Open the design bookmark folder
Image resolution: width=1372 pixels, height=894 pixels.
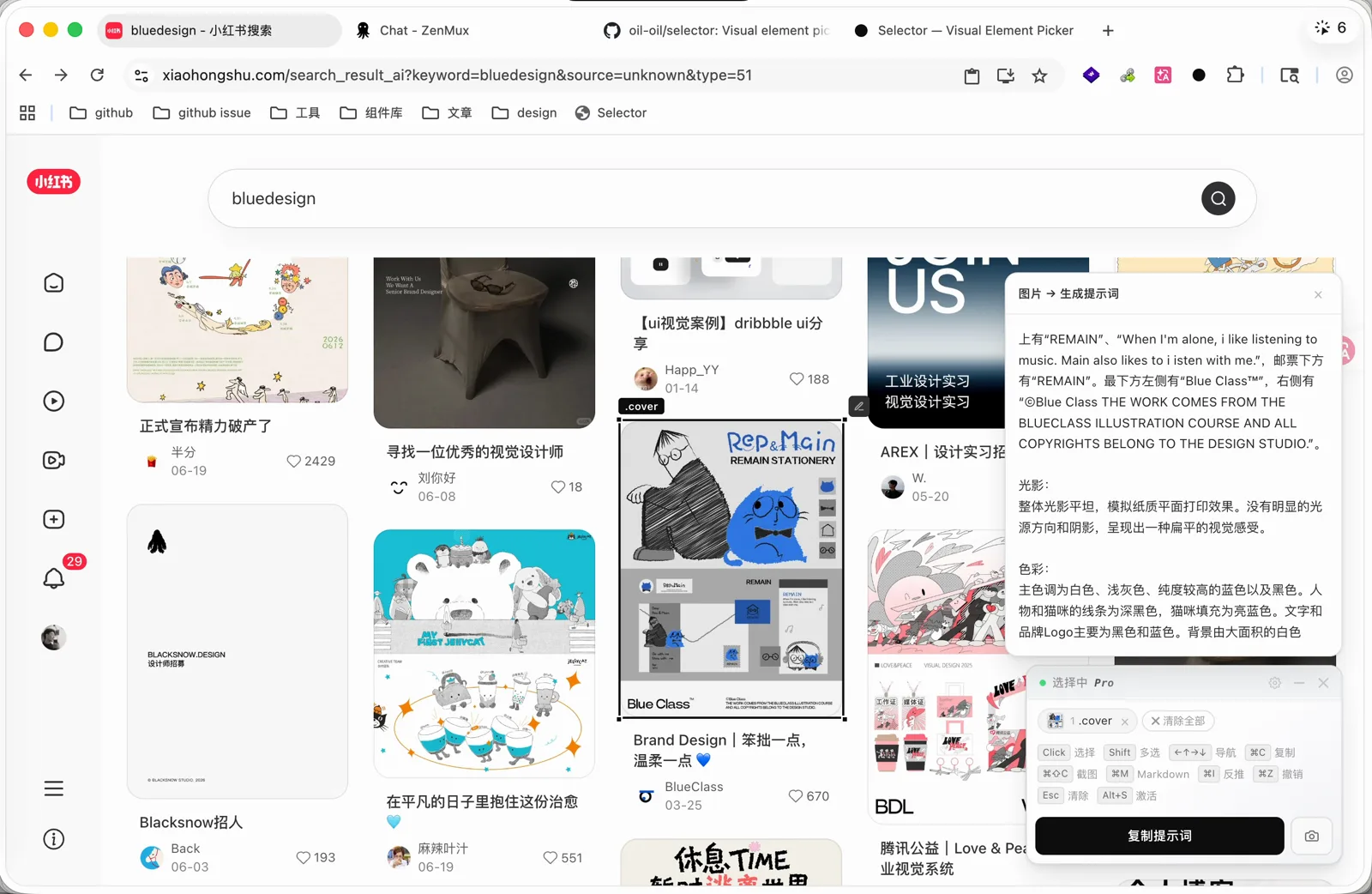[x=525, y=113]
